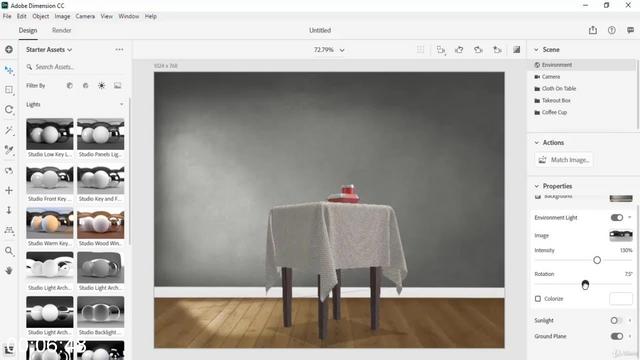The height and width of the screenshot is (360, 640).
Task: Filter assets by lights sun icon
Action: click(101, 85)
